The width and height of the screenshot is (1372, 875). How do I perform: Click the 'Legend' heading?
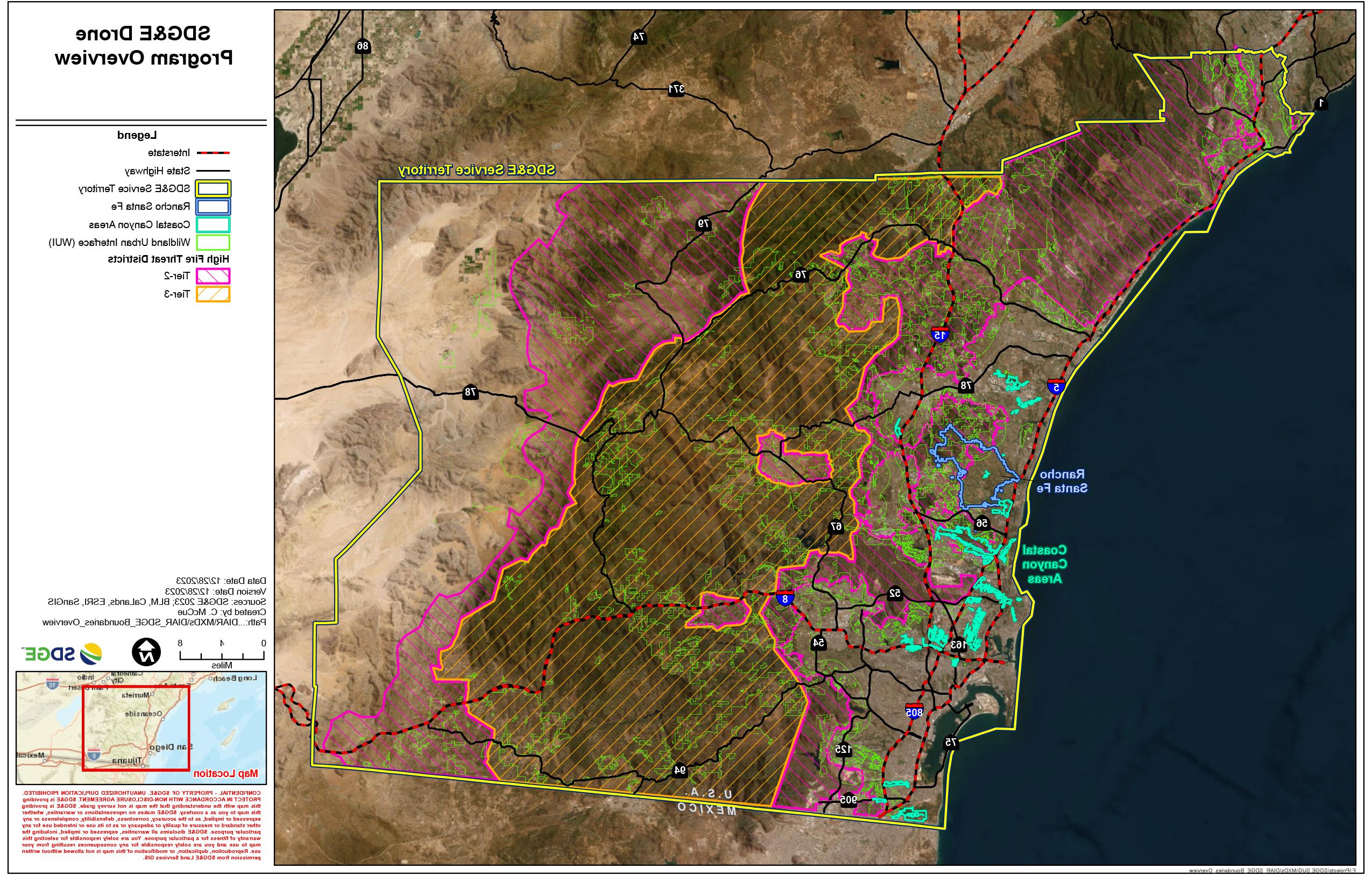click(137, 135)
